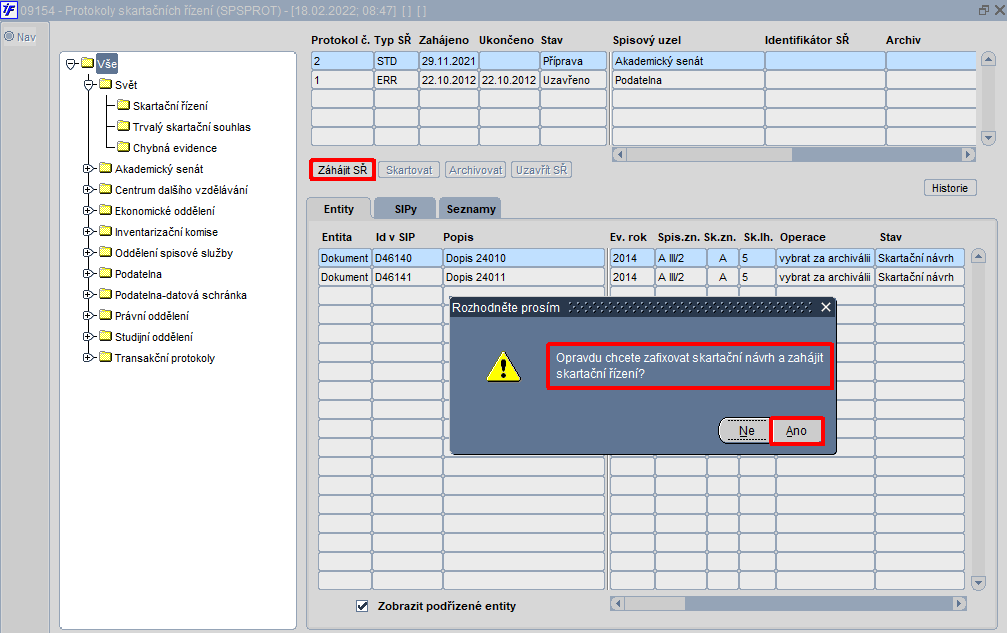Switch to the Seznamy tab
This screenshot has width=1007, height=633.
[469, 209]
